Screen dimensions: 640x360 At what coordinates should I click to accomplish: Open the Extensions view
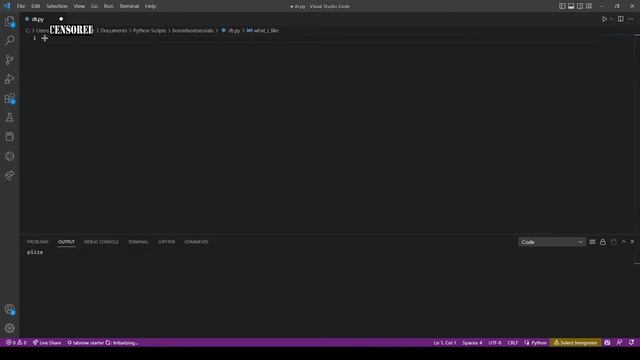click(9, 98)
